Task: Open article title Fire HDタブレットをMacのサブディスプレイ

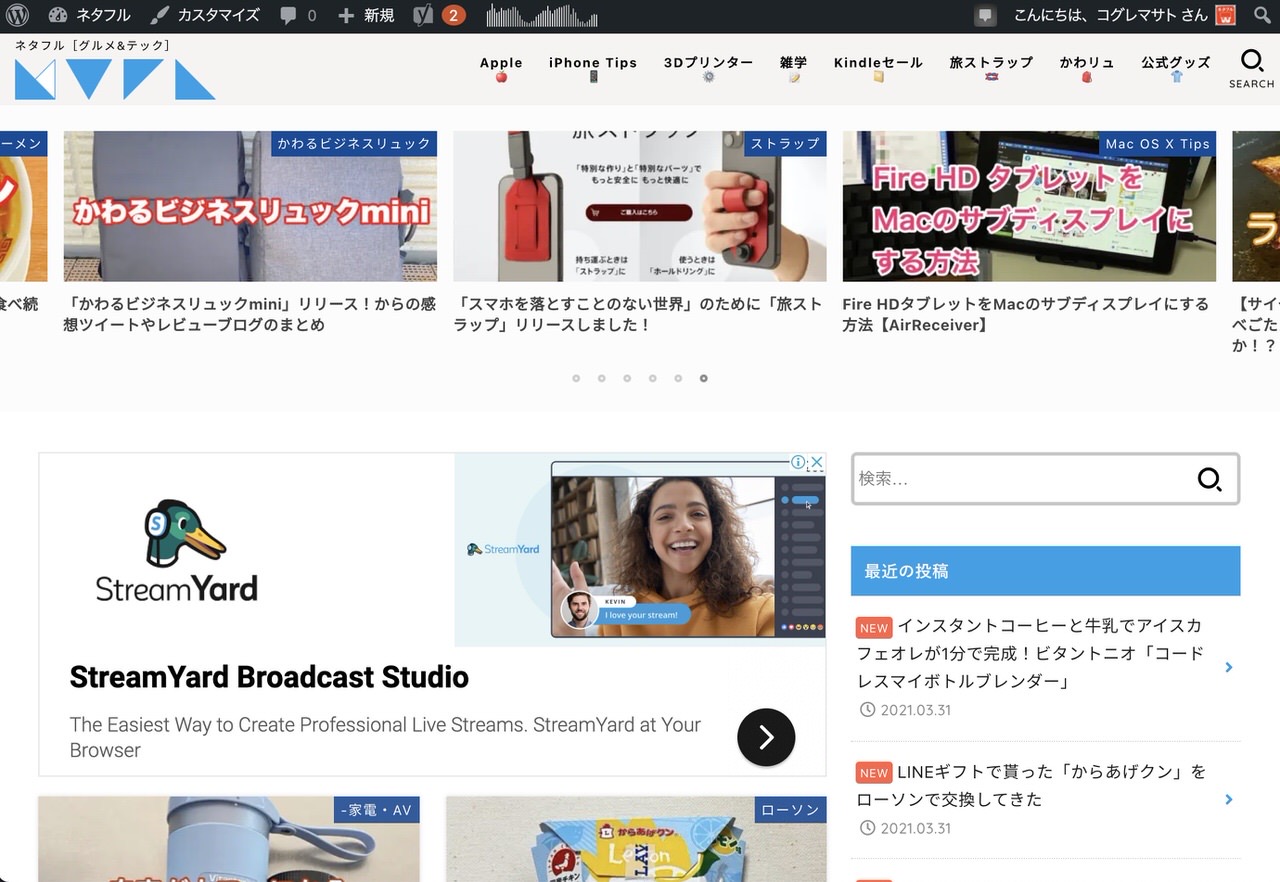Action: 1026,314
